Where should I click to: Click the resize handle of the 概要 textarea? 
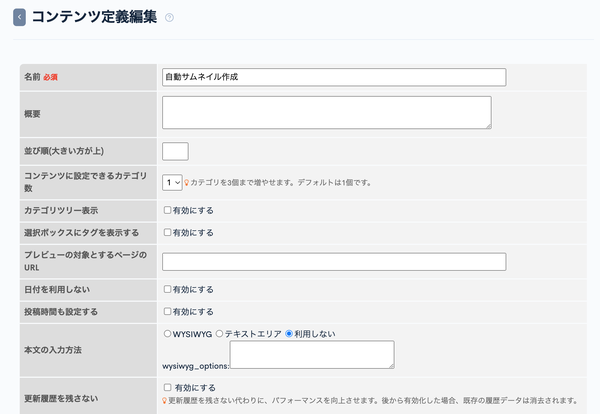point(489,126)
